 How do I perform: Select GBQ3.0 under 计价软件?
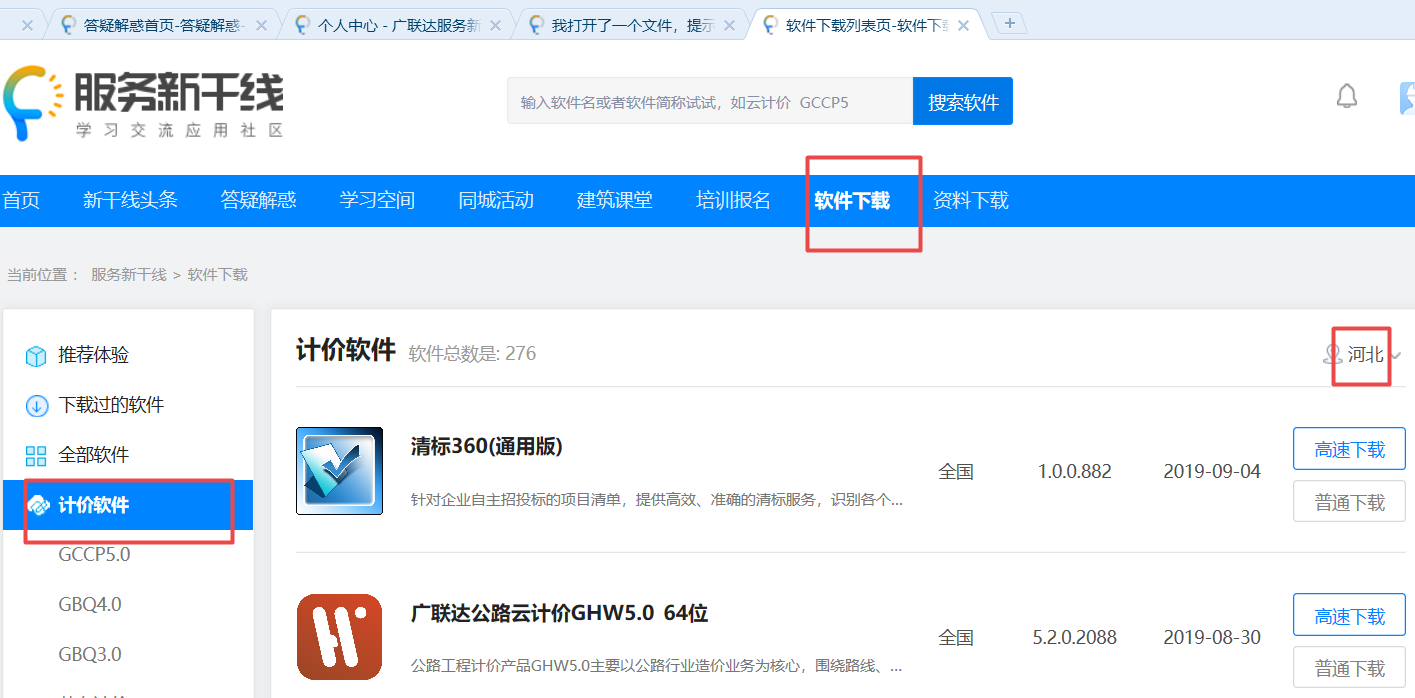[90, 655]
